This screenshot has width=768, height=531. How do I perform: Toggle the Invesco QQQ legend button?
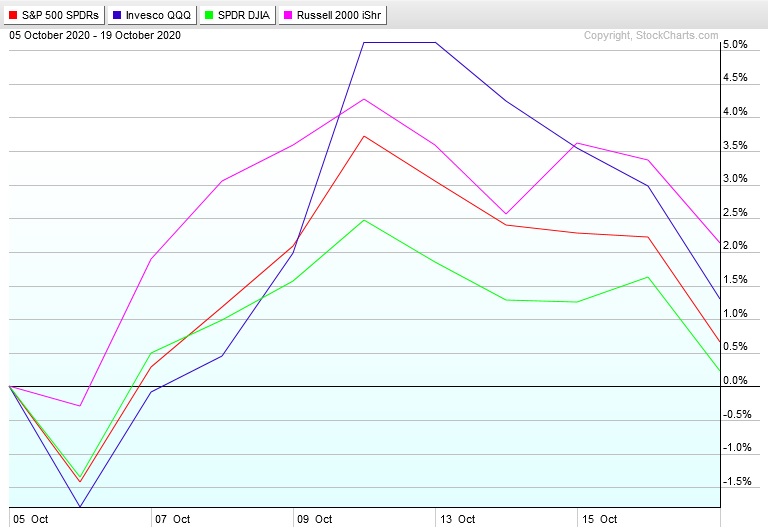point(152,15)
